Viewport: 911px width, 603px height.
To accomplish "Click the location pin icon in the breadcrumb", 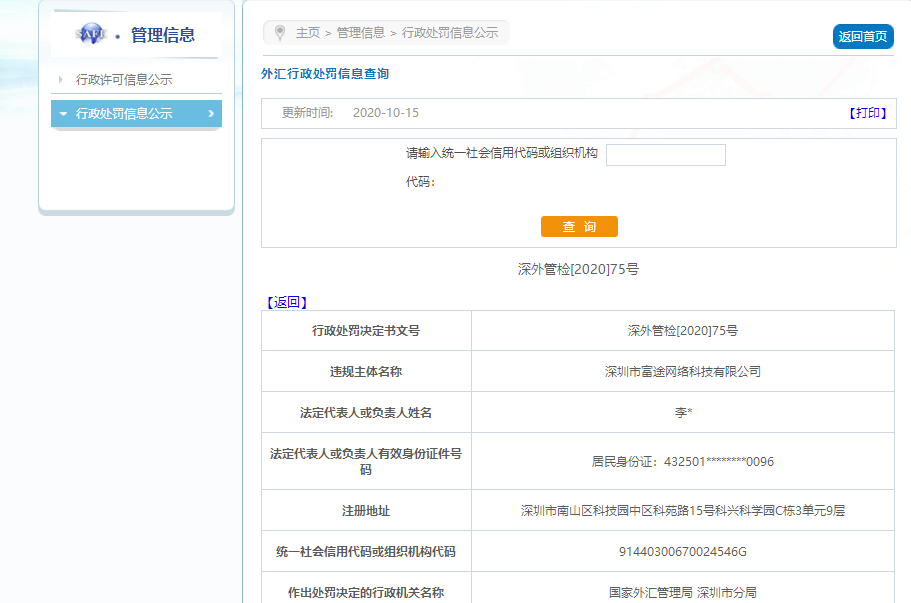I will (x=280, y=33).
